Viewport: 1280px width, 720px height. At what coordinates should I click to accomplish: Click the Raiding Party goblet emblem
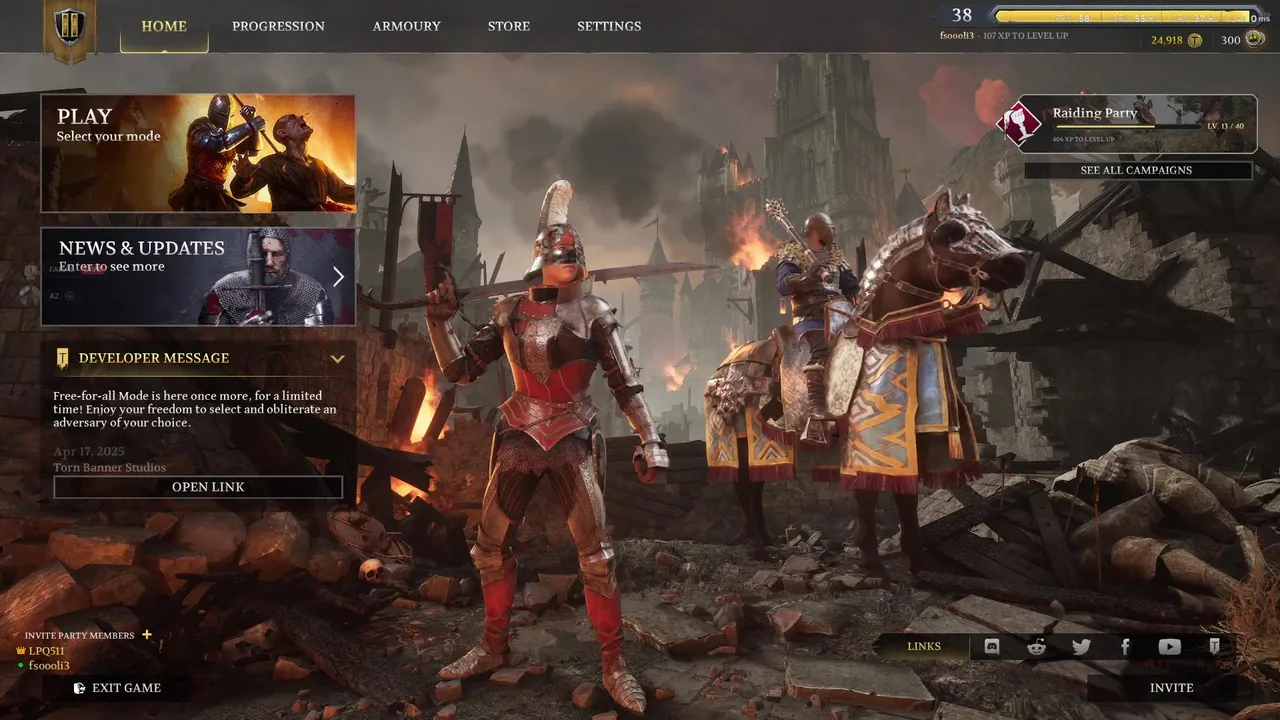point(1019,124)
